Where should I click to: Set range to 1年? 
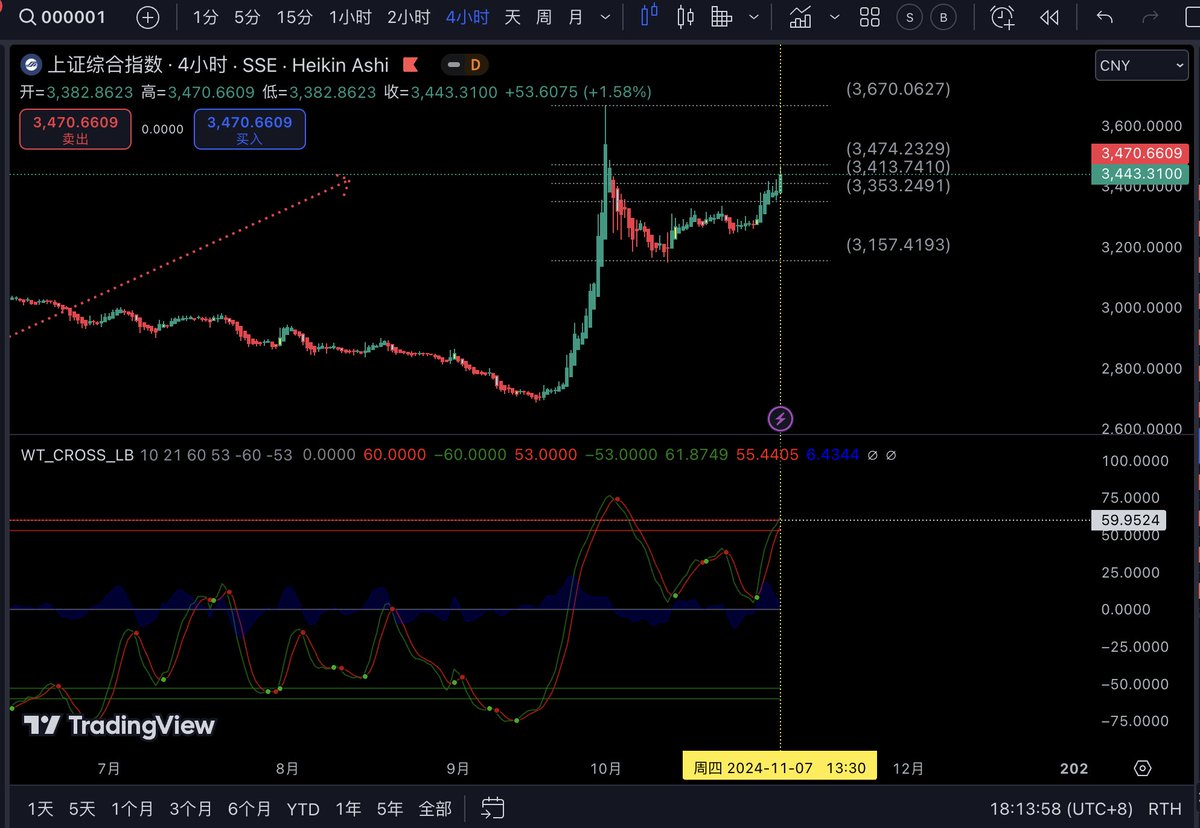click(x=348, y=808)
